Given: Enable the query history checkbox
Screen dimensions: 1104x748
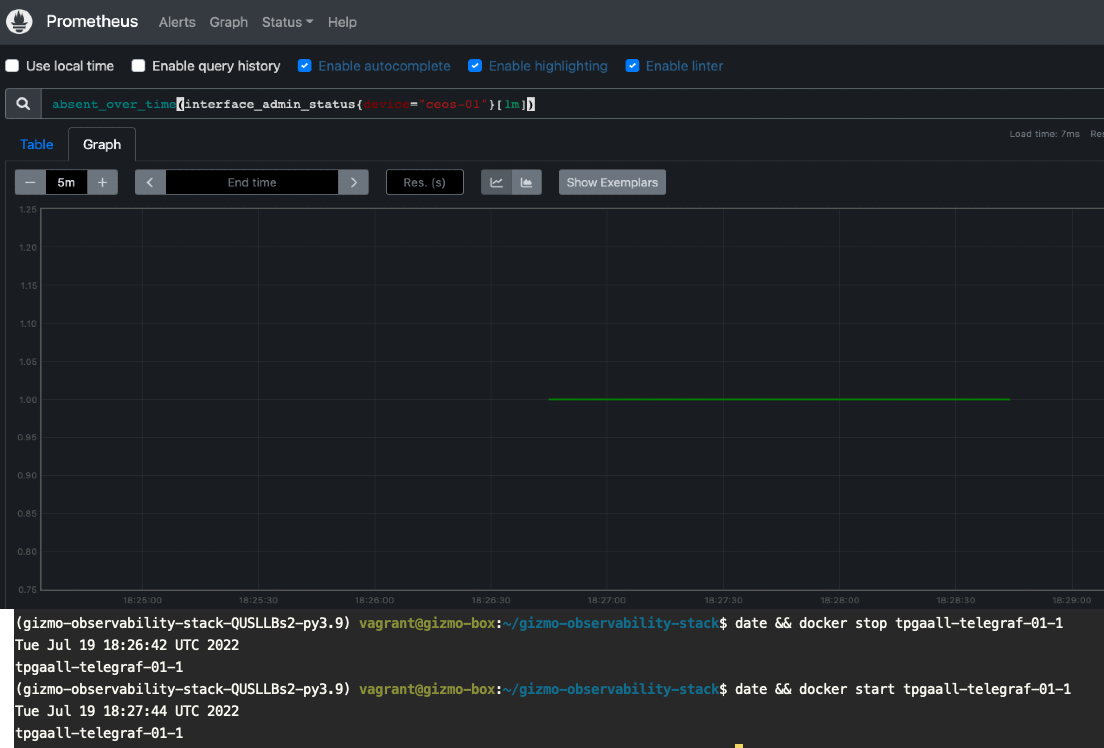Looking at the screenshot, I should 139,66.
